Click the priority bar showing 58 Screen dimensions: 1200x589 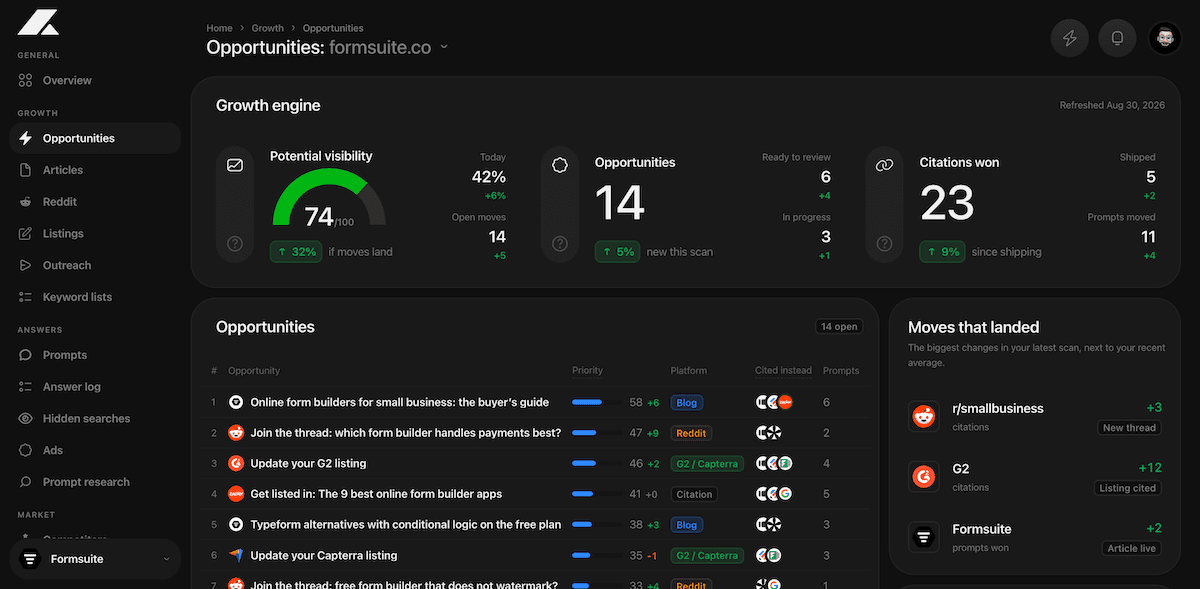click(596, 402)
